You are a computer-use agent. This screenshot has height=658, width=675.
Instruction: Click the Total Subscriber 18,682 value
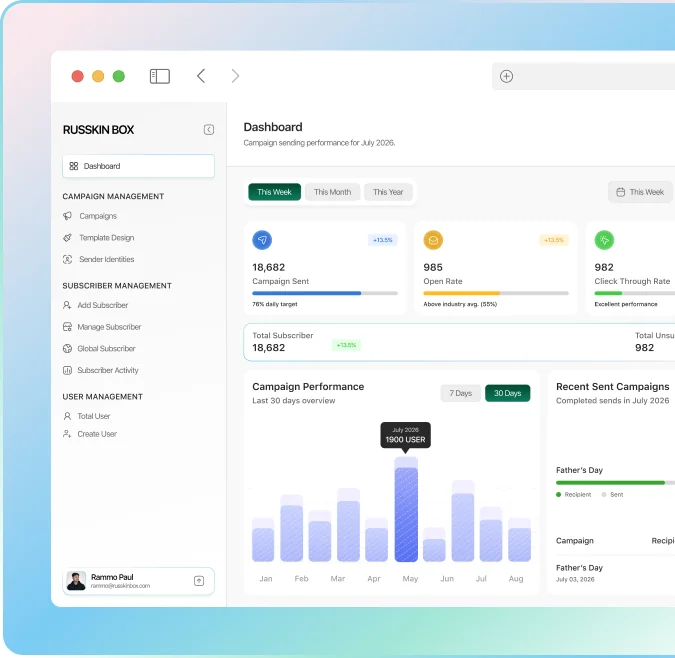click(x=269, y=348)
